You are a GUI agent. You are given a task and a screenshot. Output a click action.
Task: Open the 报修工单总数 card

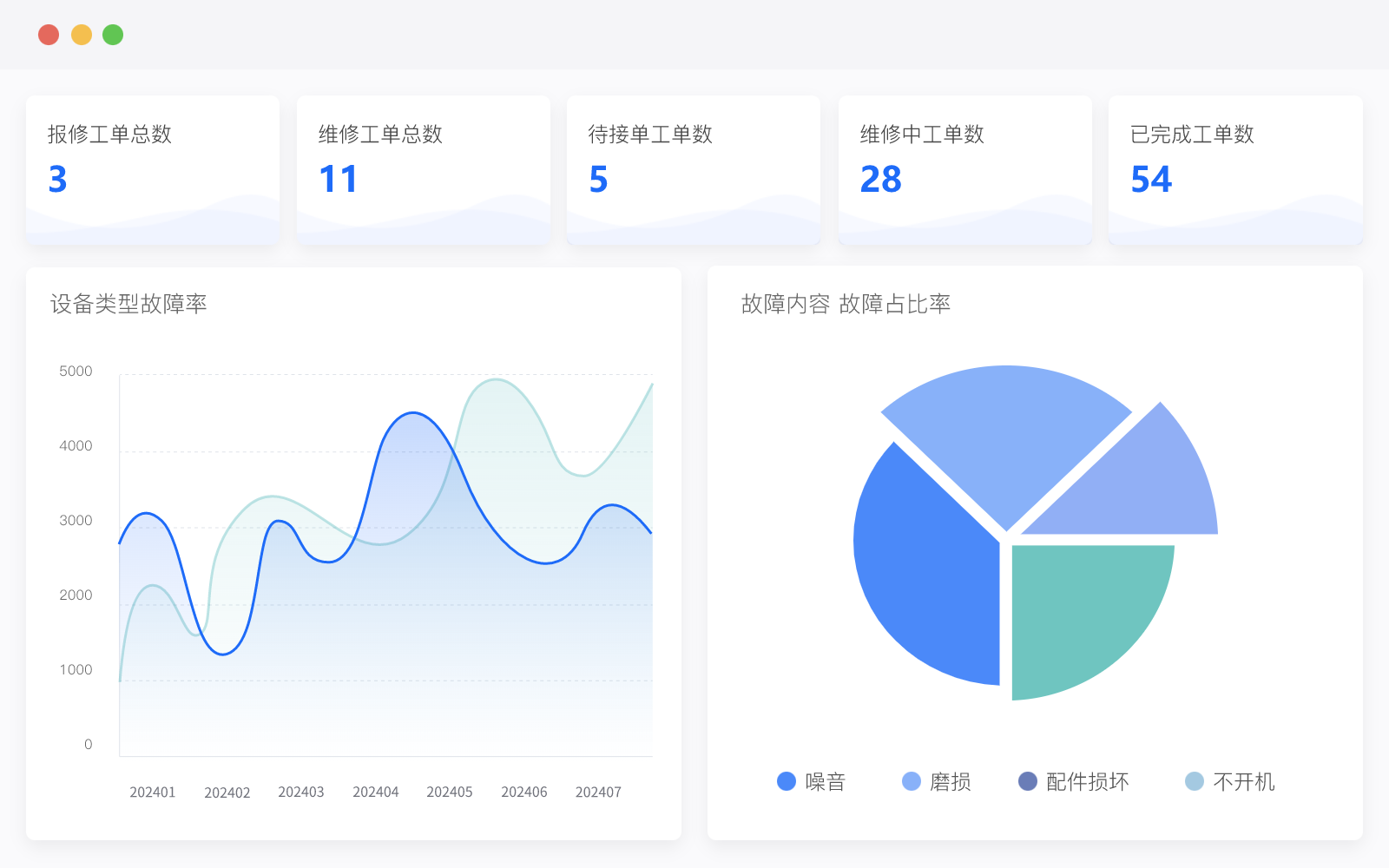point(153,170)
